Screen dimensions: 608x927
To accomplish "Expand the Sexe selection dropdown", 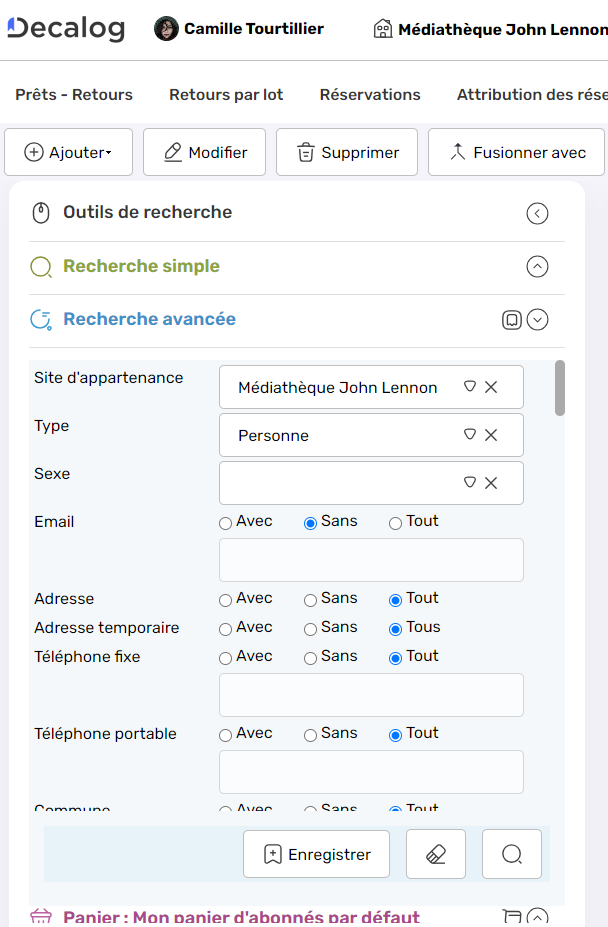I will tap(469, 482).
